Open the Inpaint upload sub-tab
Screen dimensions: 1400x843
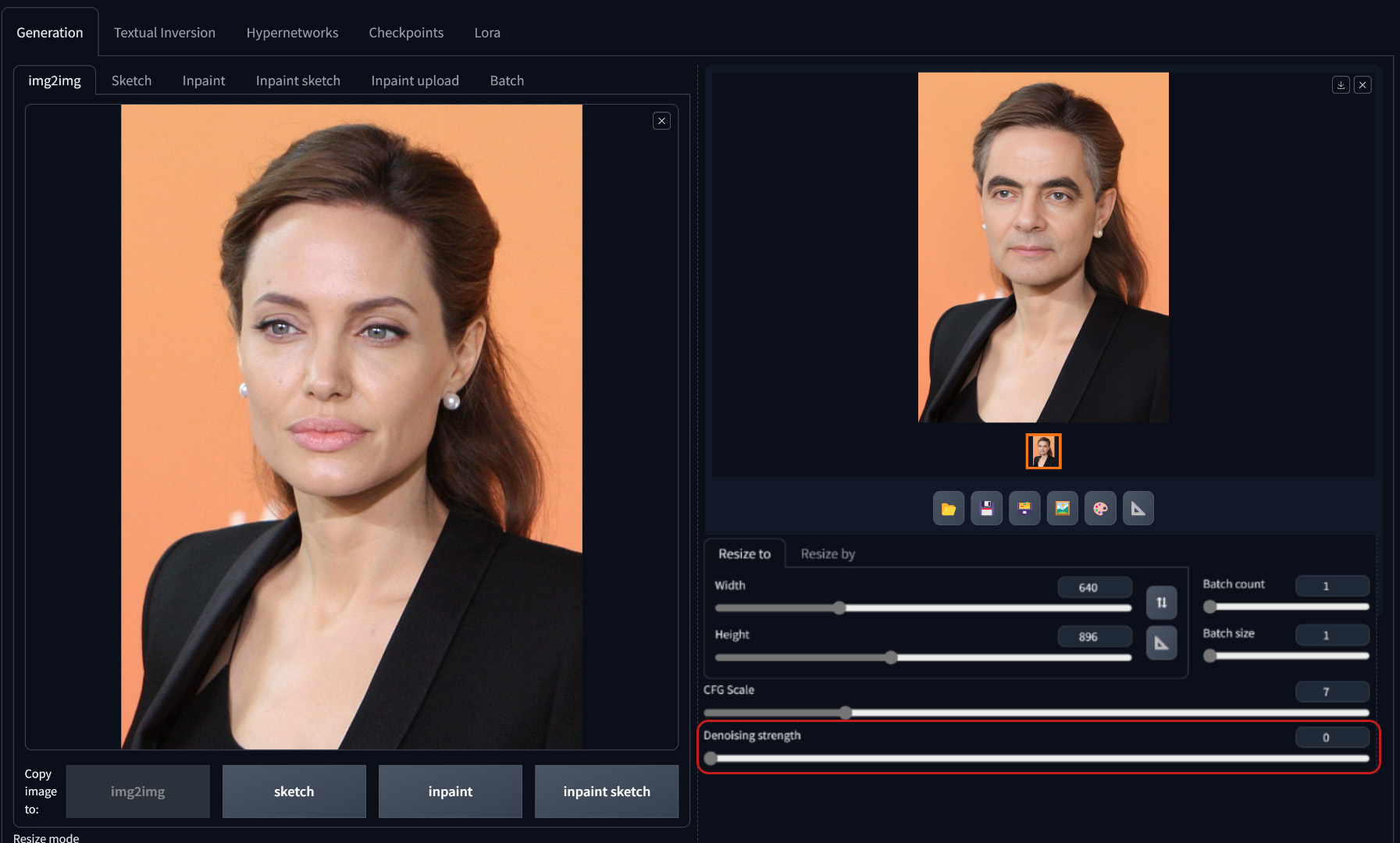tap(415, 80)
